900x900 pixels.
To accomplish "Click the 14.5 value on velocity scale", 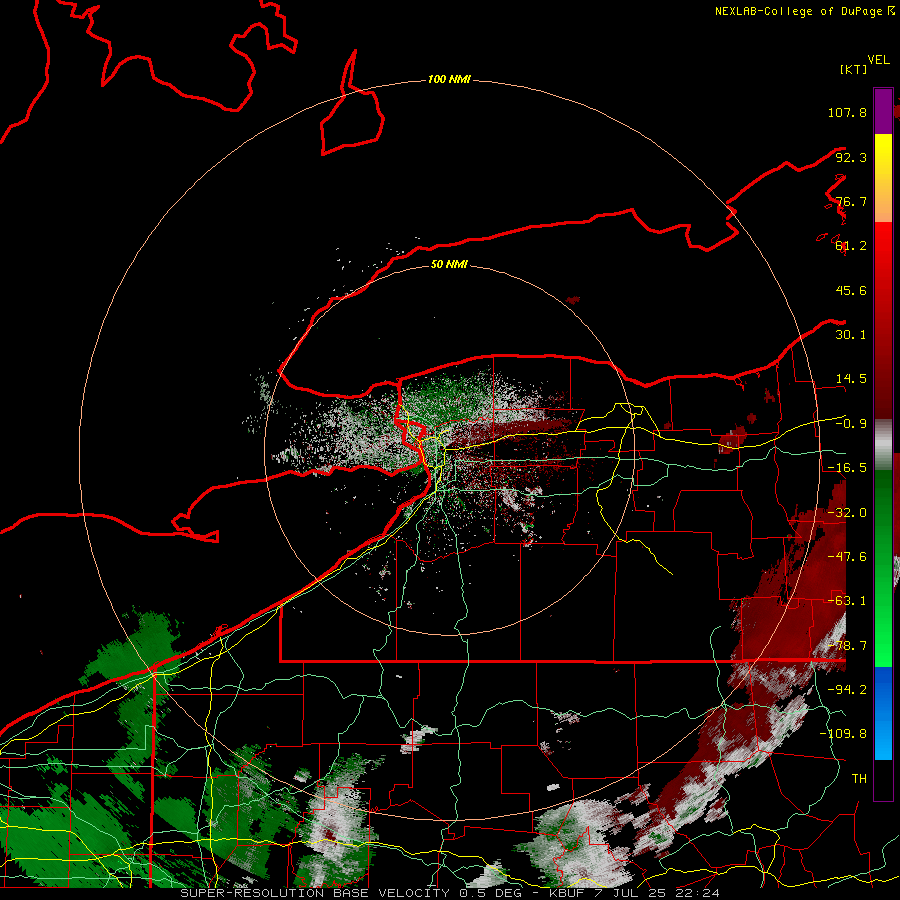I will (x=851, y=379).
